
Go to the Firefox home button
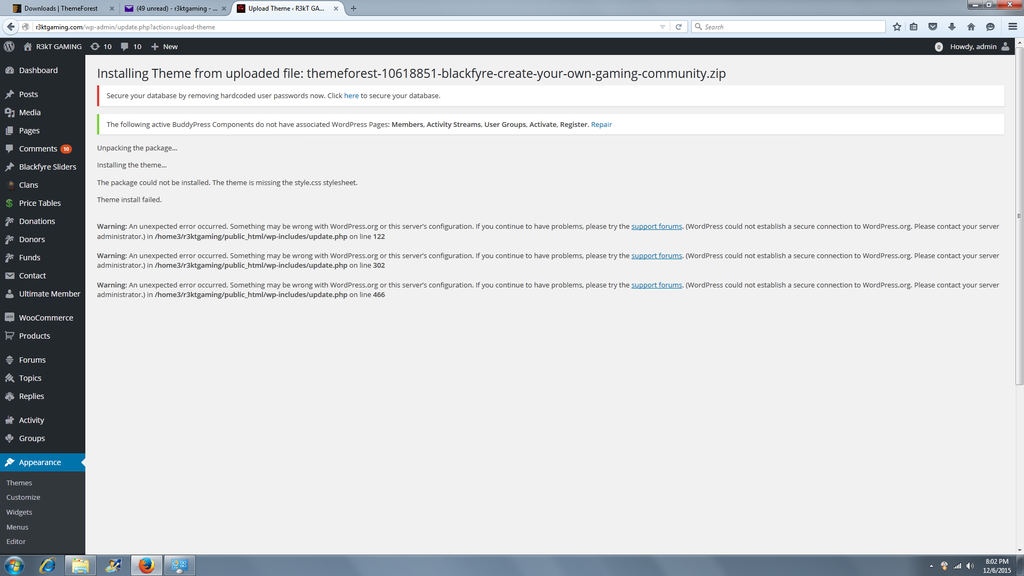[x=971, y=27]
